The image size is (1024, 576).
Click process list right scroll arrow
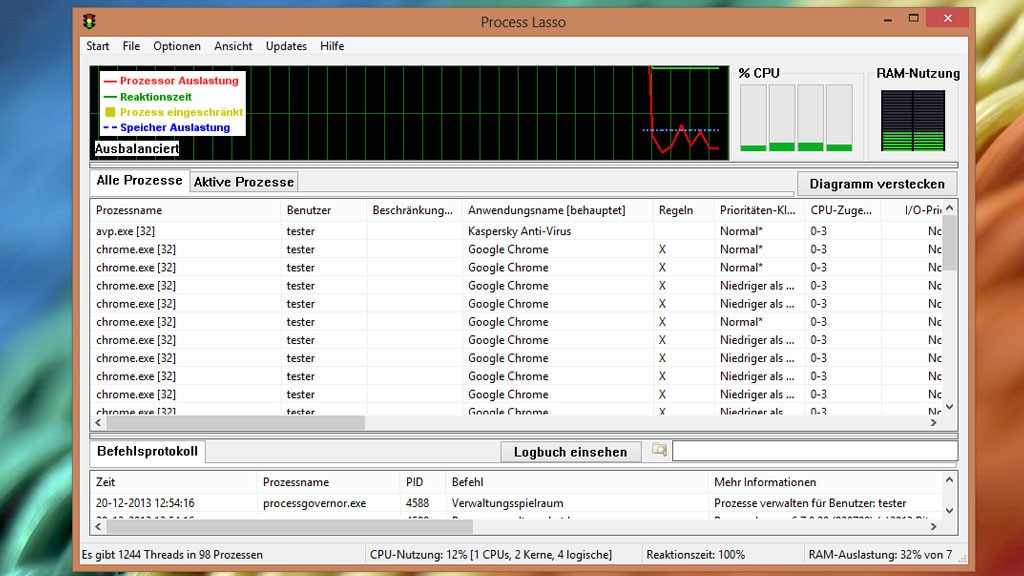933,423
